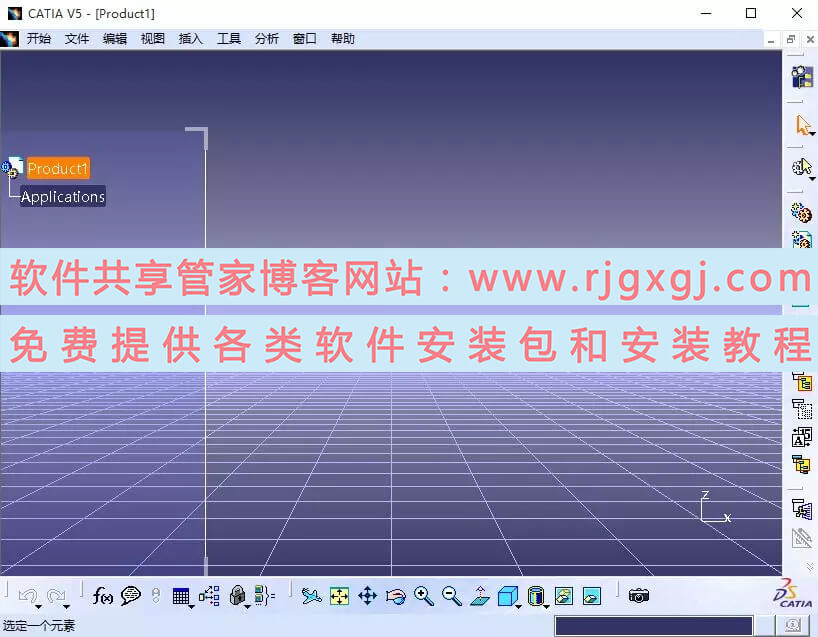Click the Zoom In magnifier icon
The height and width of the screenshot is (637, 818).
(x=424, y=596)
